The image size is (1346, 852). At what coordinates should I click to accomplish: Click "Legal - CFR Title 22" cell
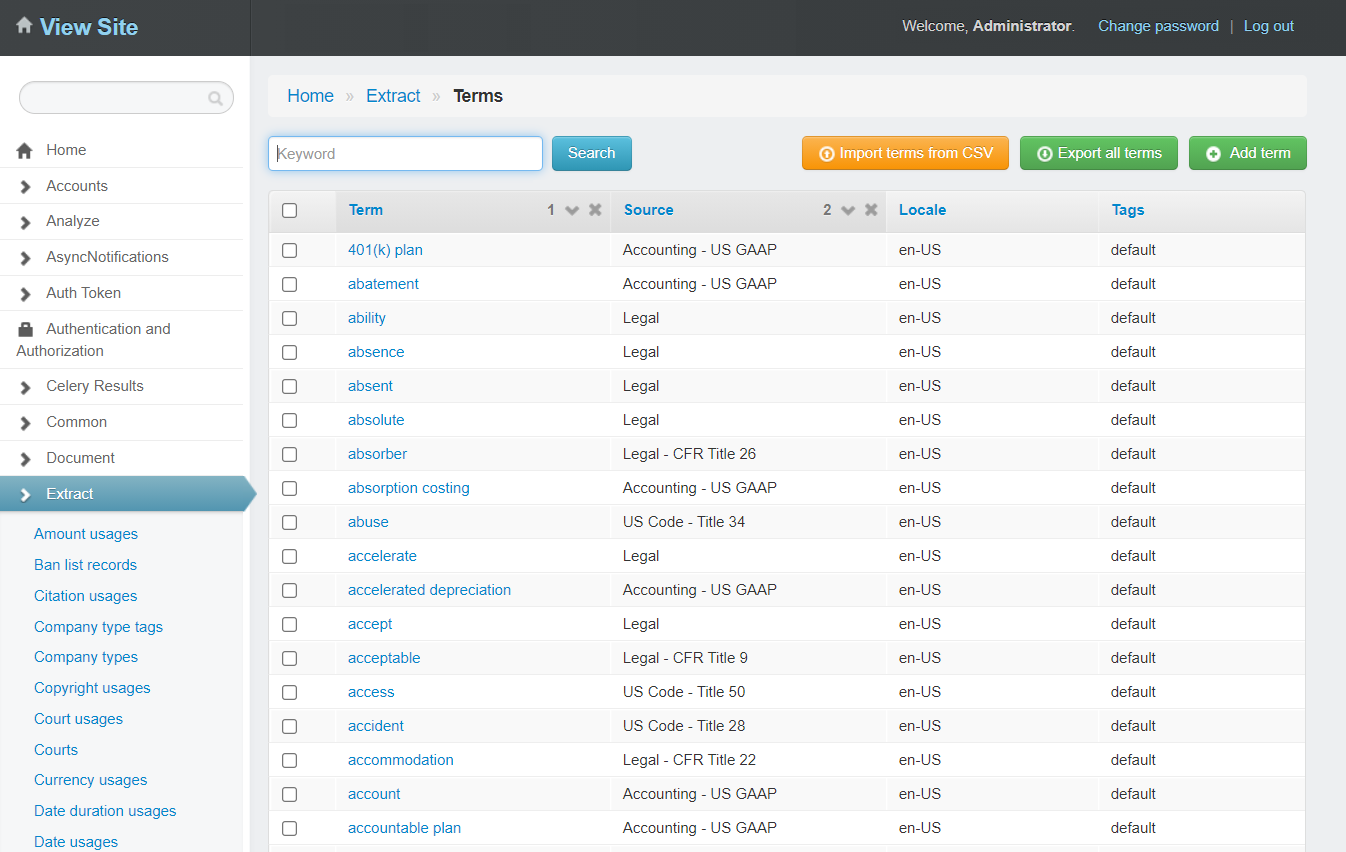click(x=689, y=760)
